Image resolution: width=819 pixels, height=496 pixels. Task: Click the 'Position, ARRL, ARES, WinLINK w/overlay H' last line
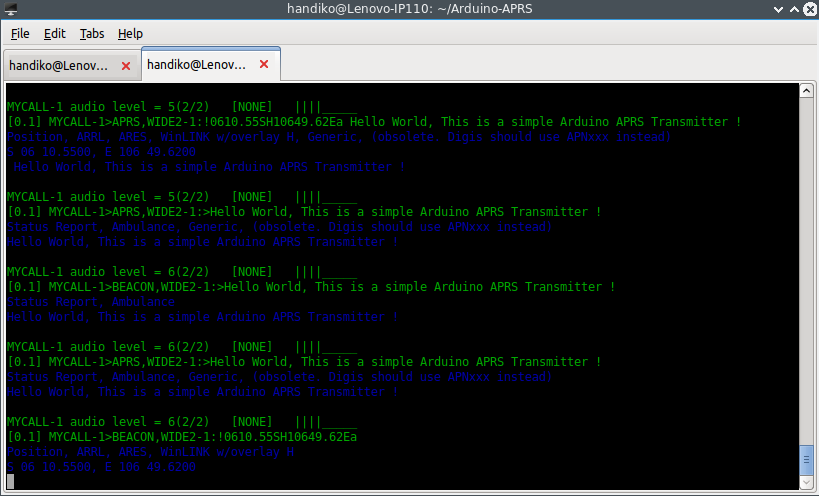coord(150,452)
